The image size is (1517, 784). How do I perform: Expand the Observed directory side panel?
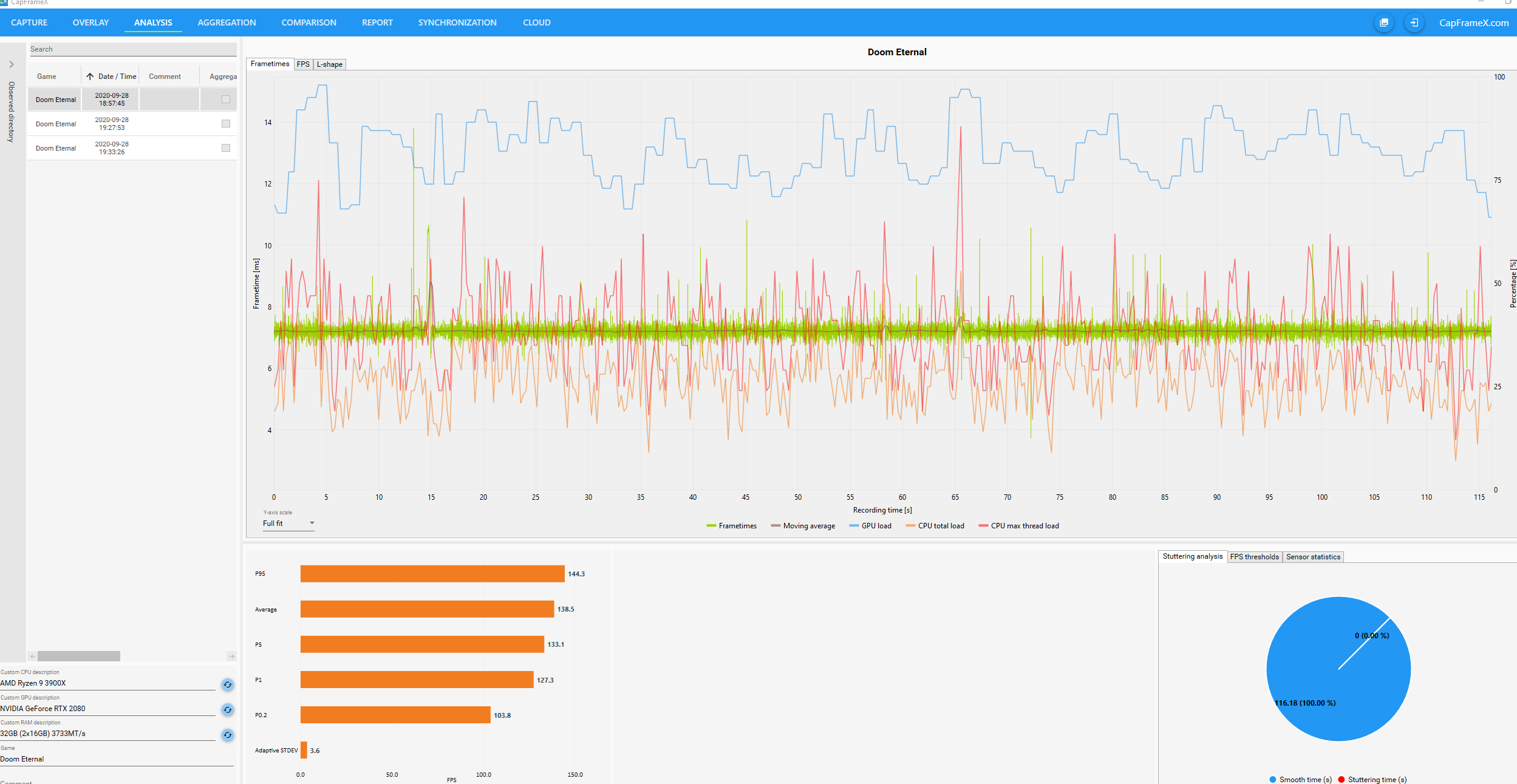(x=11, y=64)
